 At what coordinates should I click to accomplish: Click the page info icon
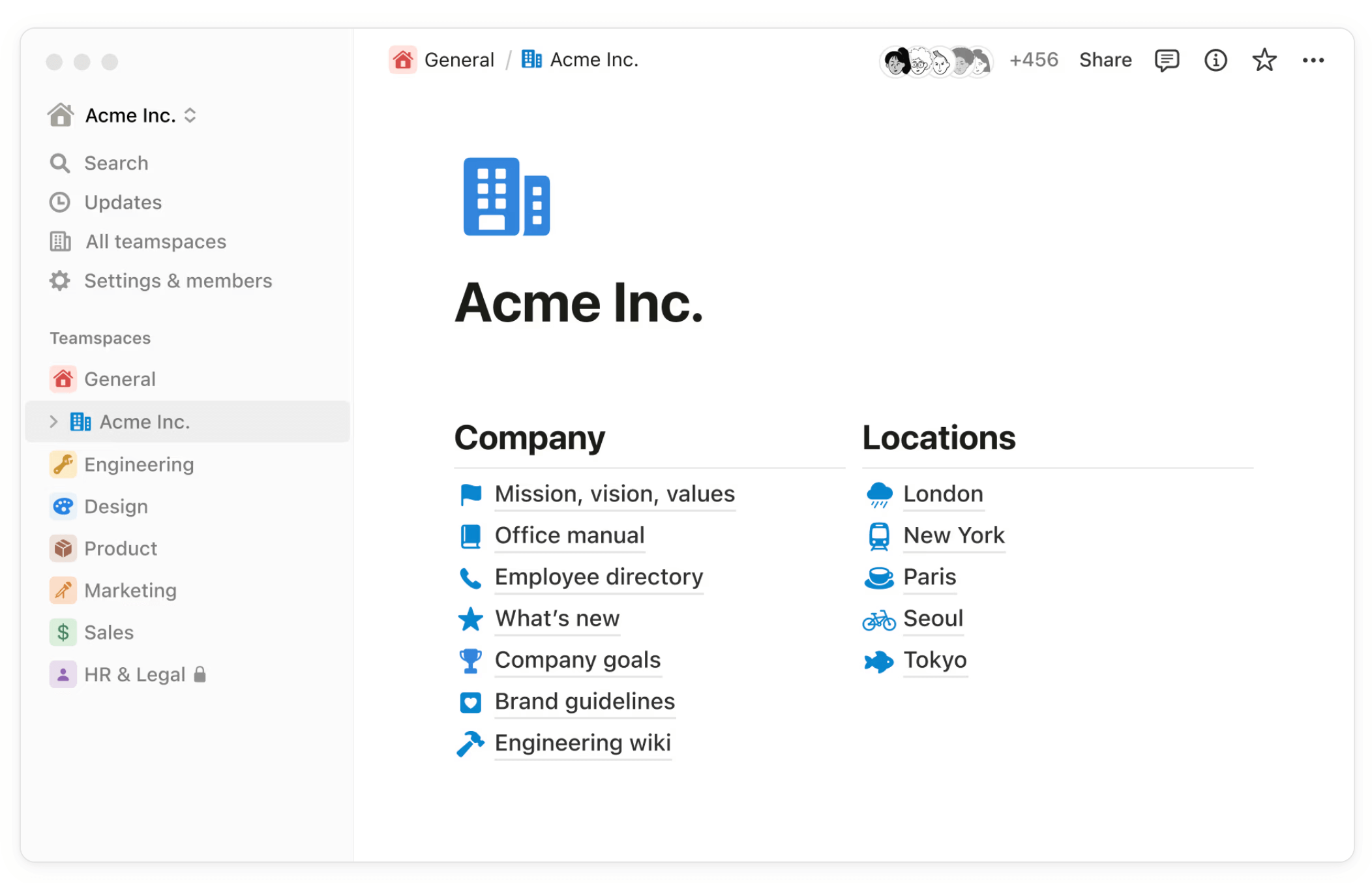coord(1215,60)
